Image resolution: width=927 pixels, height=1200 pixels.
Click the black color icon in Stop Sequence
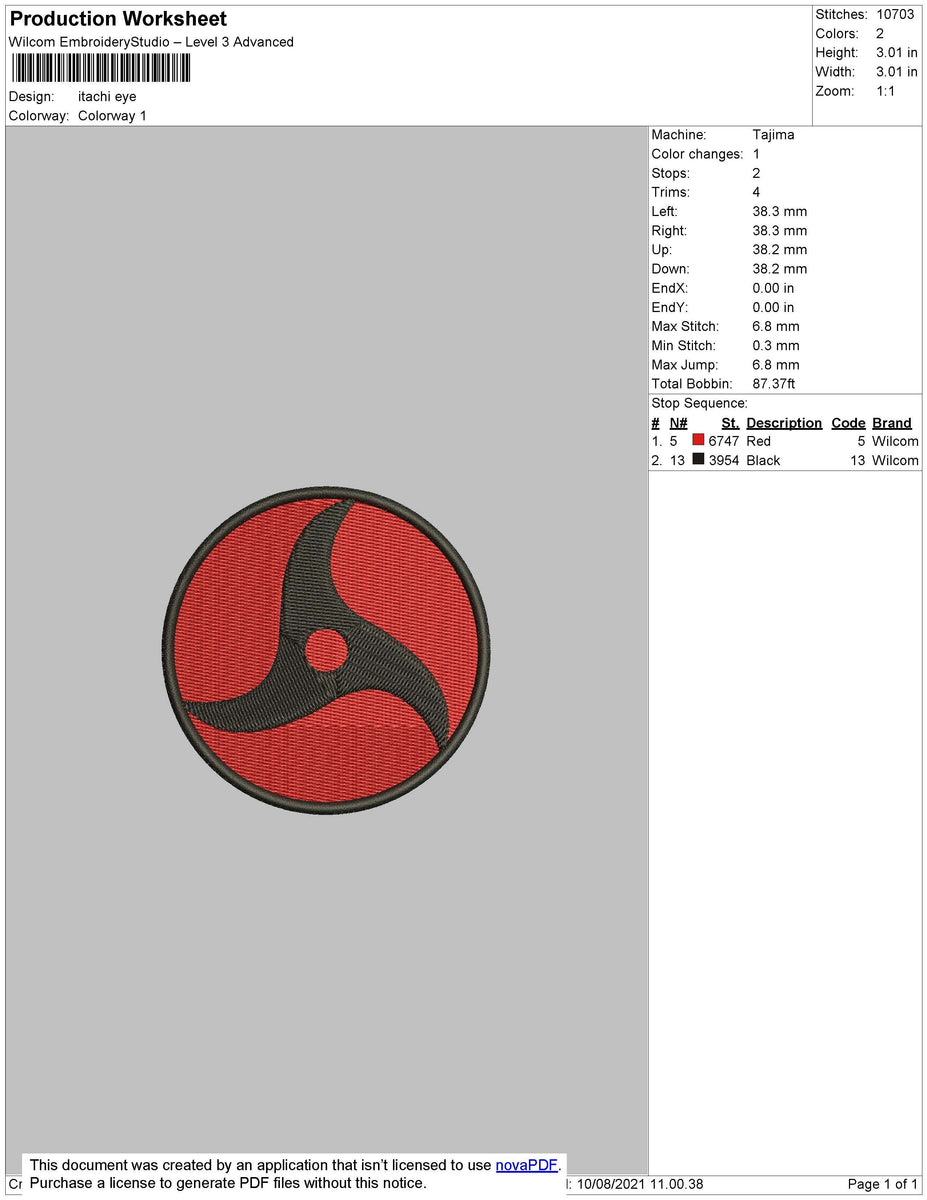pos(697,459)
